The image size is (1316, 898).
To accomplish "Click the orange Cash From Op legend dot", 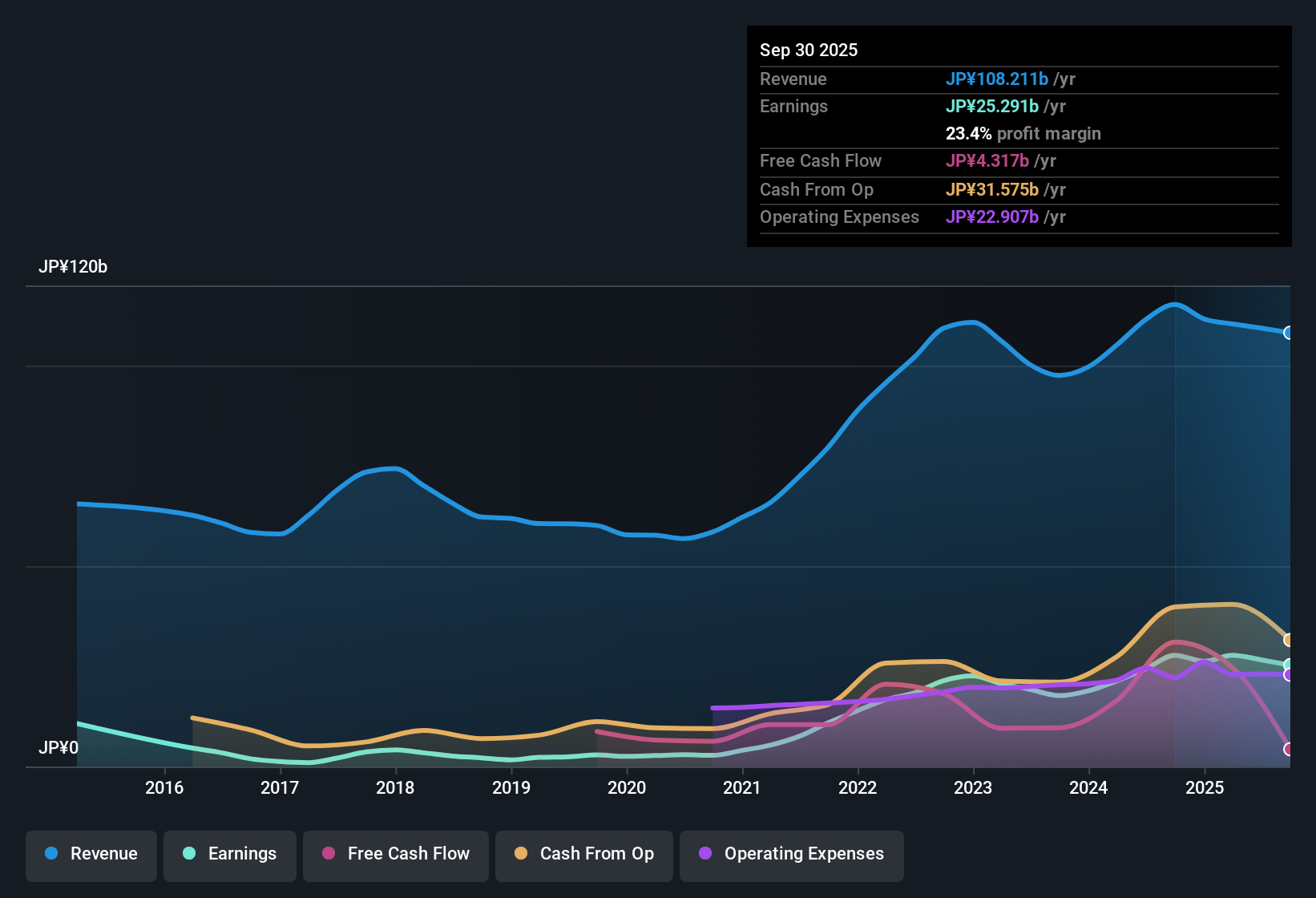I will [521, 854].
